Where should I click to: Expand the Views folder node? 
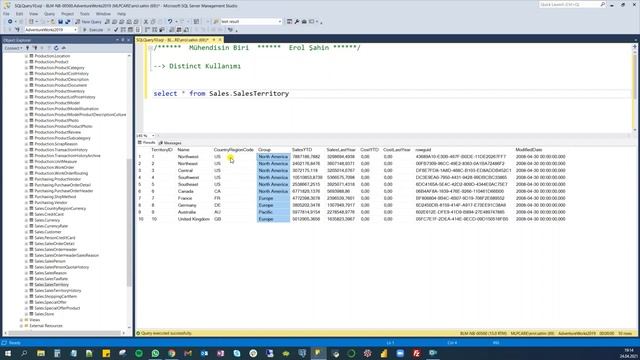click(x=21, y=320)
